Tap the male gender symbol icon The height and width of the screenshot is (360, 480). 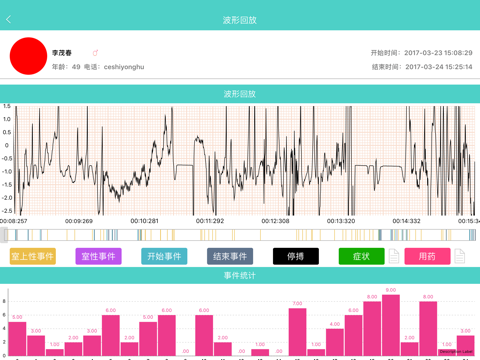click(95, 53)
